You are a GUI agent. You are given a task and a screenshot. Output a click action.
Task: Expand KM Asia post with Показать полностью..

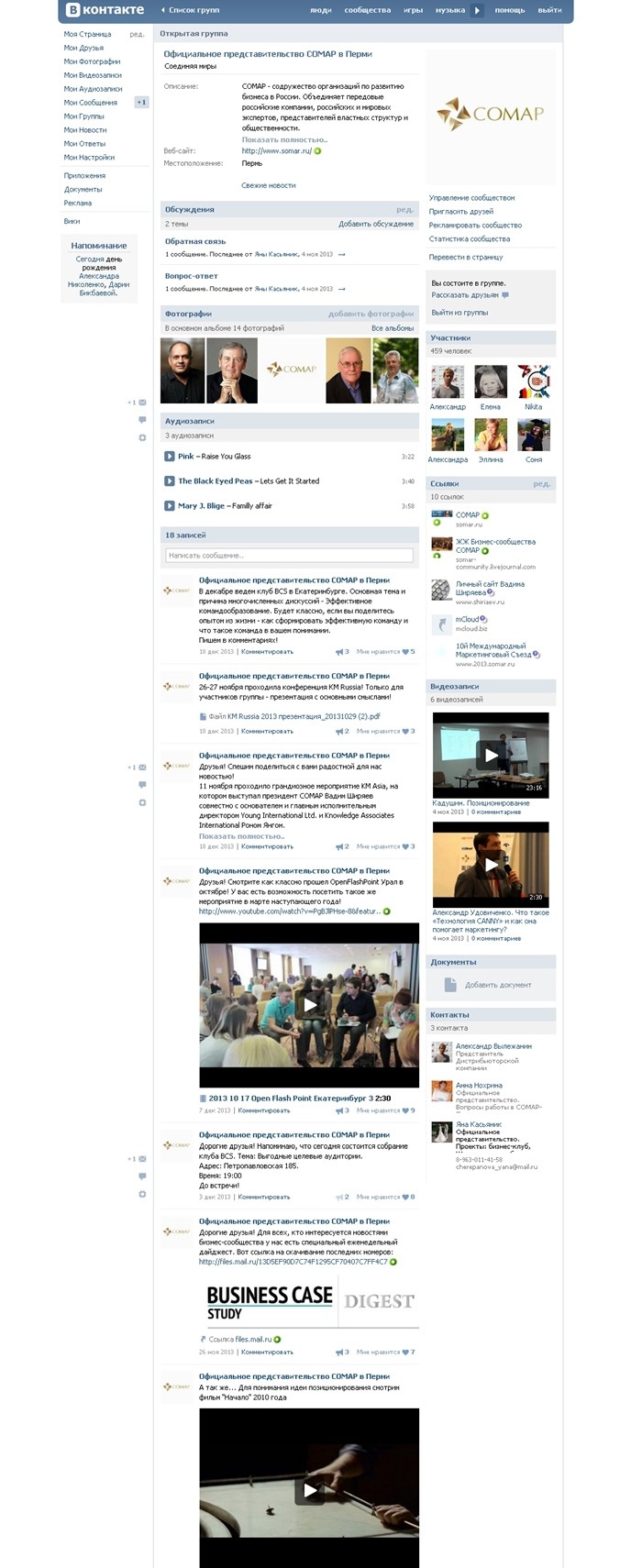[x=242, y=836]
